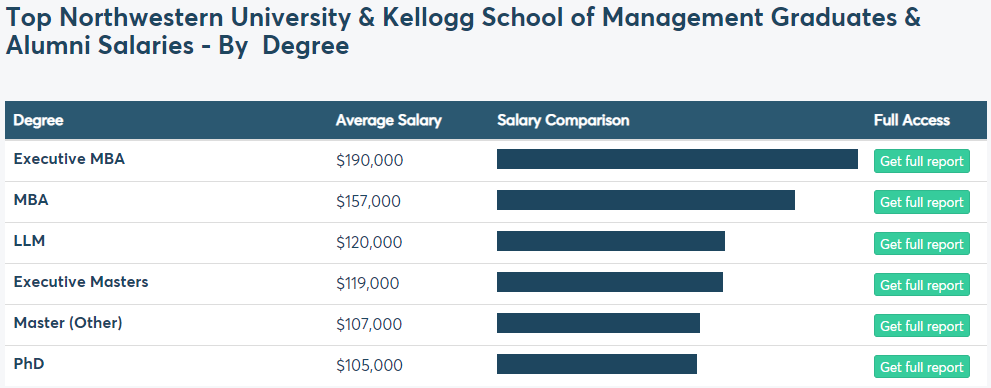991x388 pixels.
Task: Get full report for Executive Masters
Action: tap(921, 285)
